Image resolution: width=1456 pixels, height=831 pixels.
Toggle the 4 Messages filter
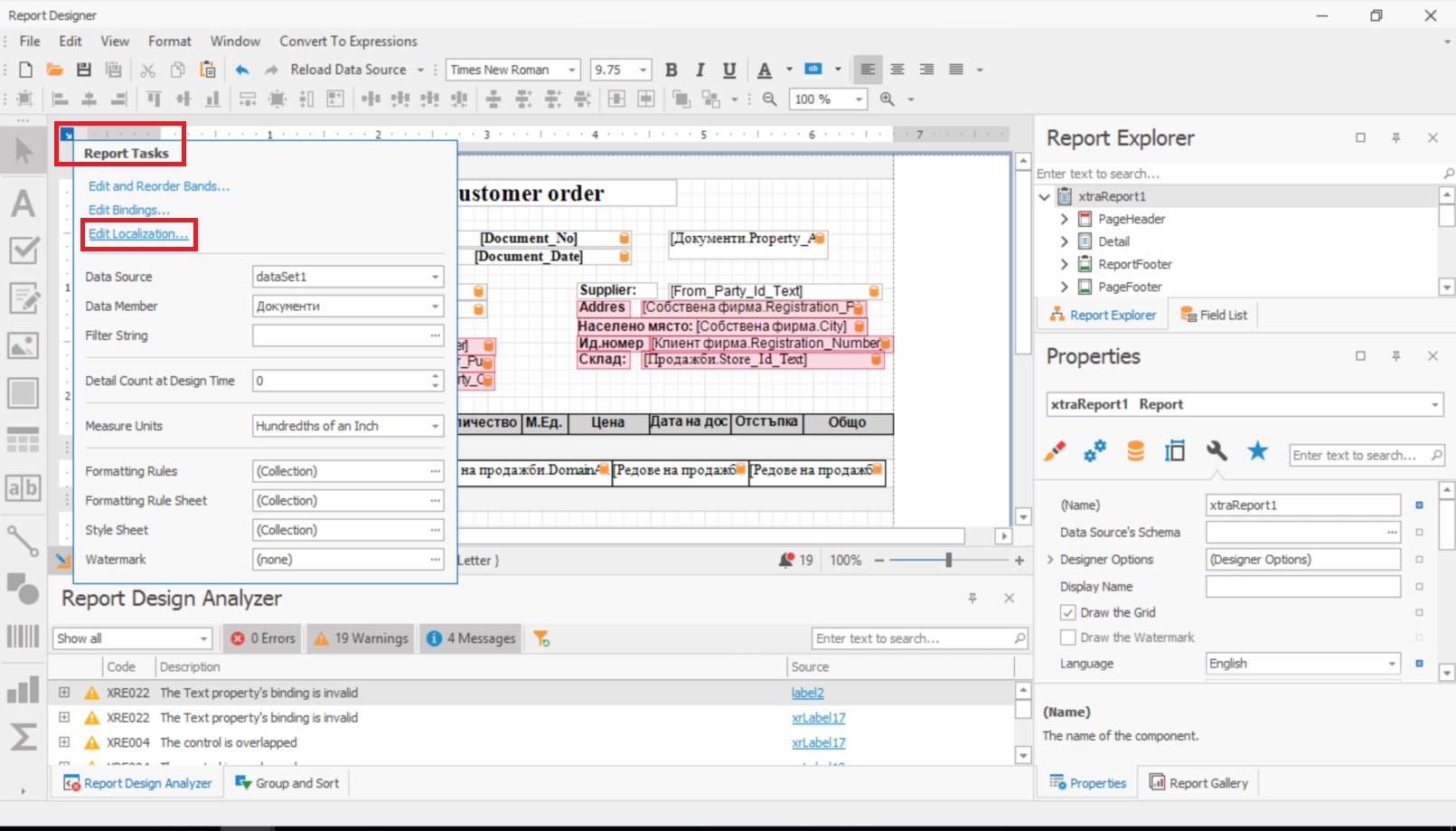point(470,638)
